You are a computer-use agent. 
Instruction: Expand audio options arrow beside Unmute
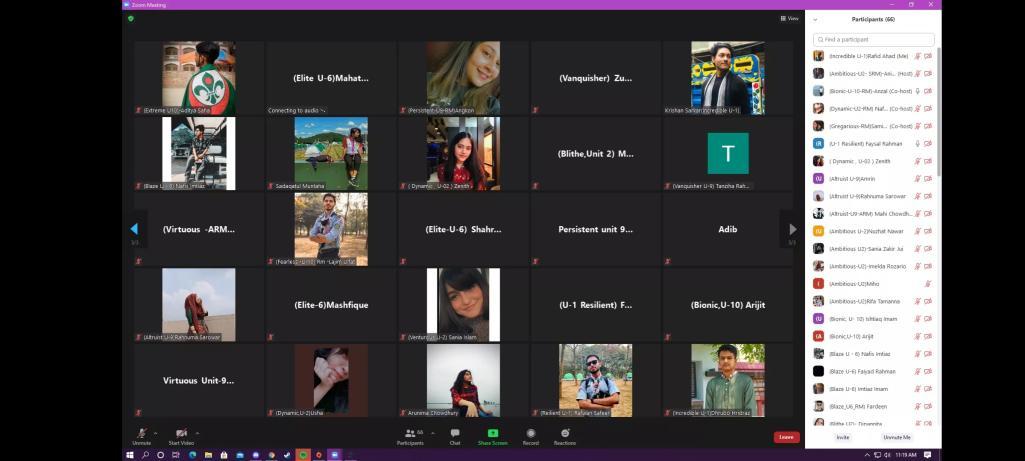(155, 433)
